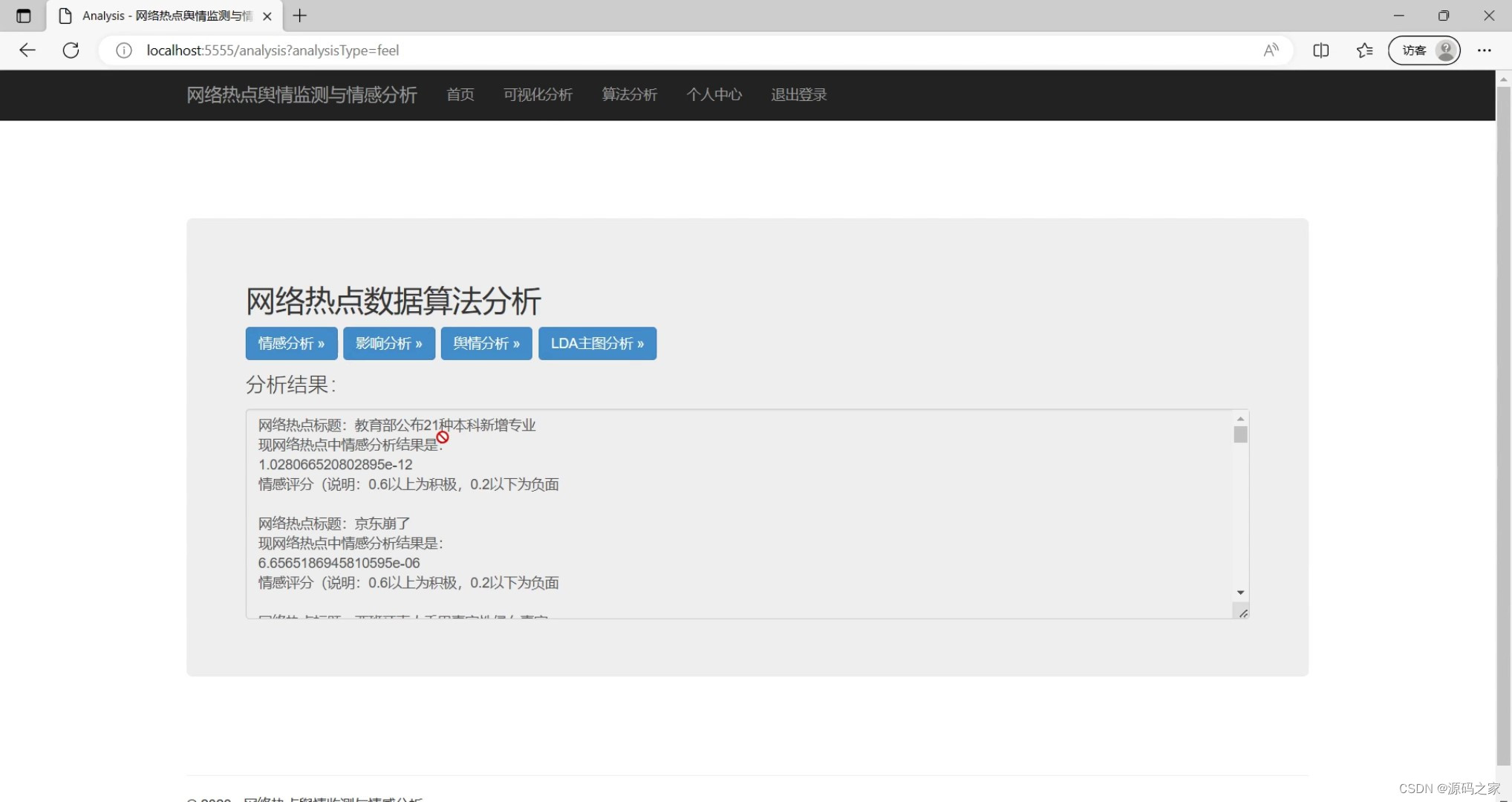Viewport: 1512px width, 802px height.
Task: Refresh the Analysis page
Action: point(71,50)
